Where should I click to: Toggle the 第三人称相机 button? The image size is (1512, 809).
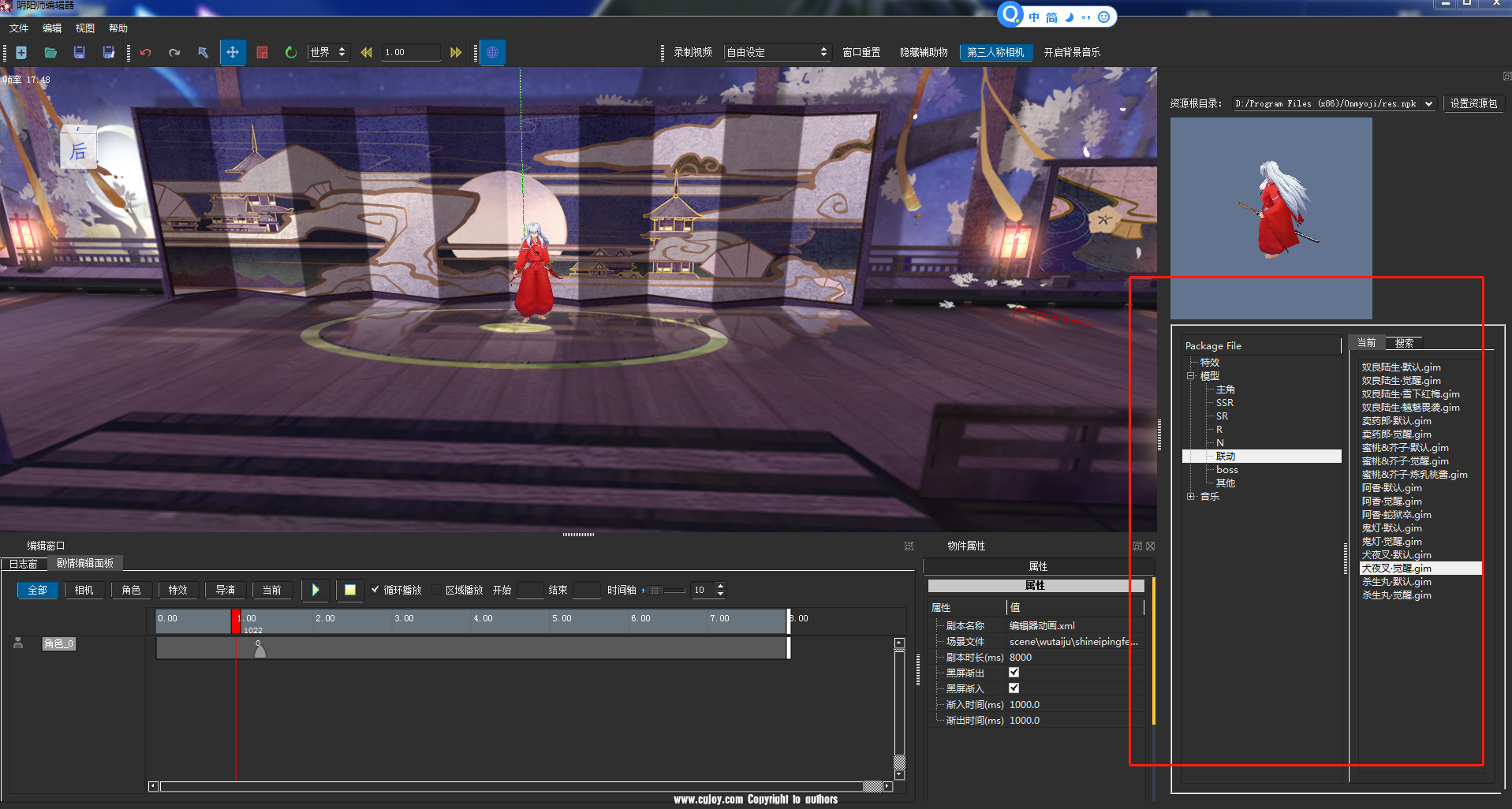995,52
